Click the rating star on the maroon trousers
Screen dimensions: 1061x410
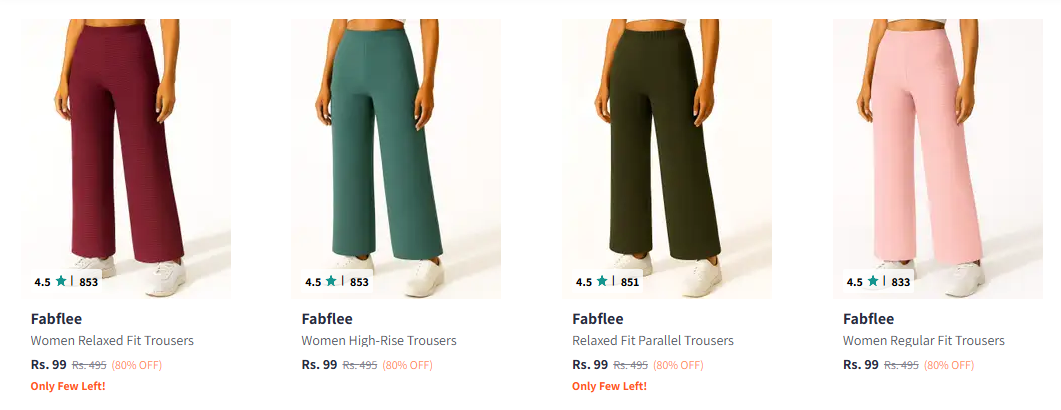click(x=61, y=282)
